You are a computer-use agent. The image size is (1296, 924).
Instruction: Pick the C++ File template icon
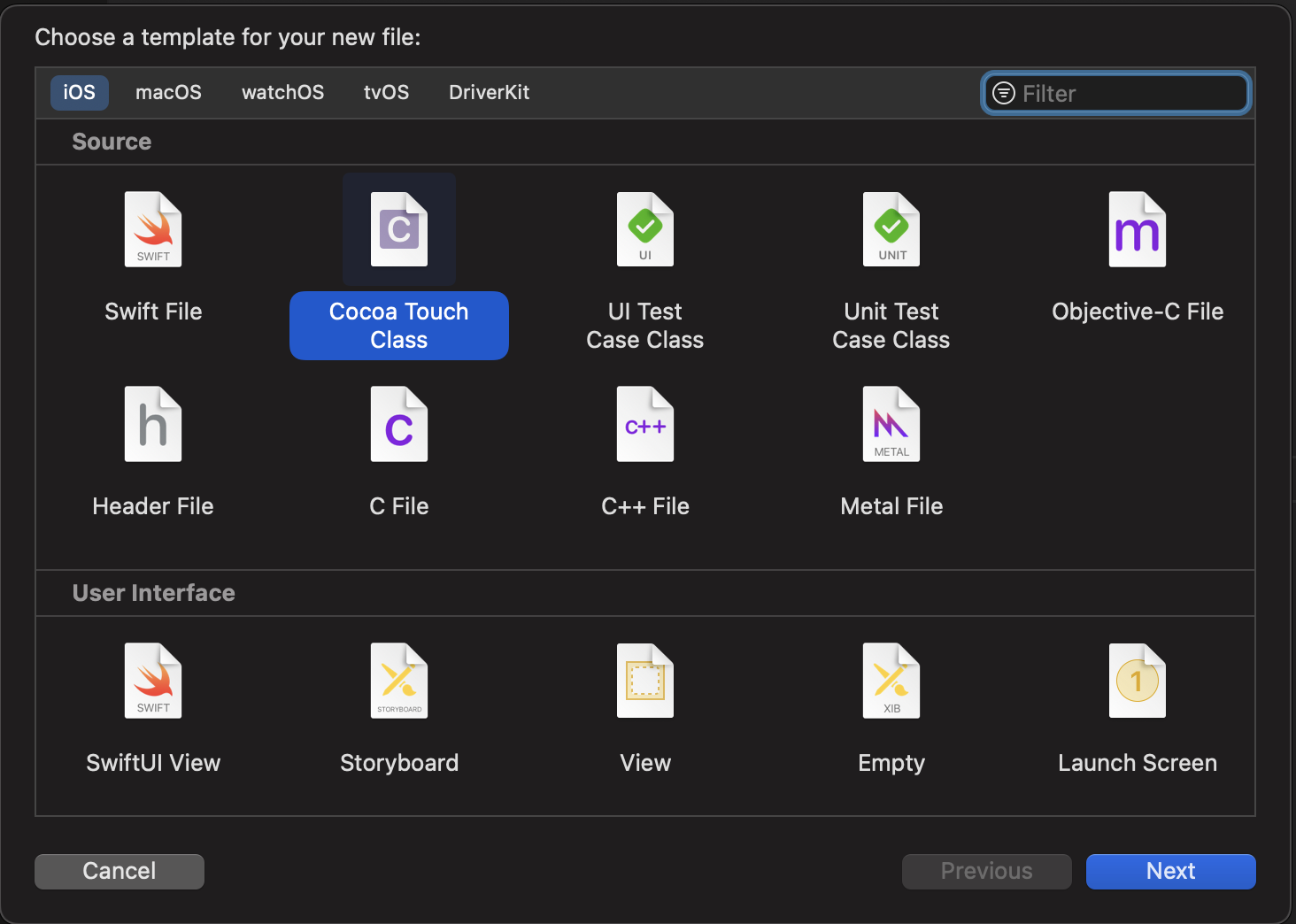[x=645, y=424]
